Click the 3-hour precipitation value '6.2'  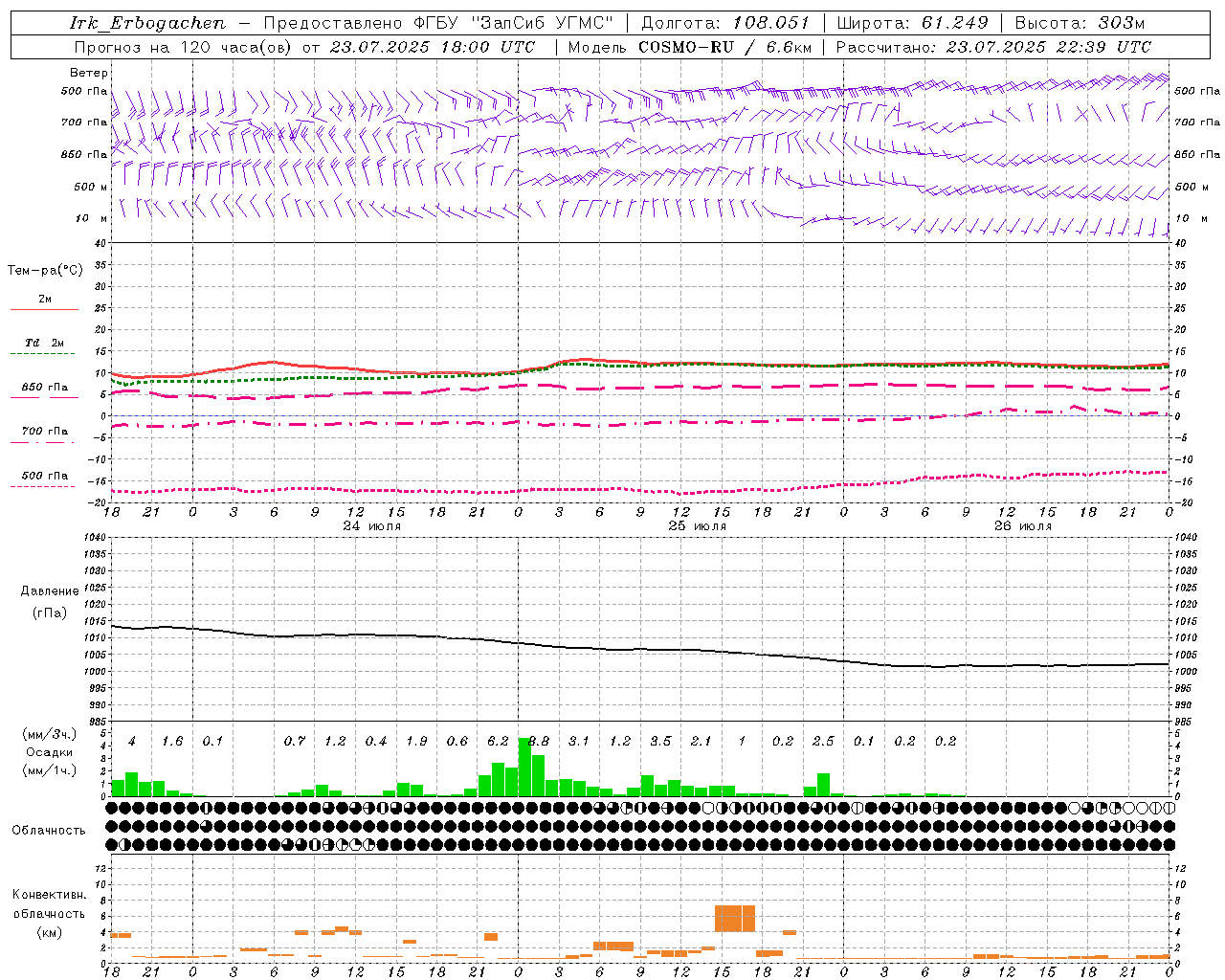[x=498, y=742]
